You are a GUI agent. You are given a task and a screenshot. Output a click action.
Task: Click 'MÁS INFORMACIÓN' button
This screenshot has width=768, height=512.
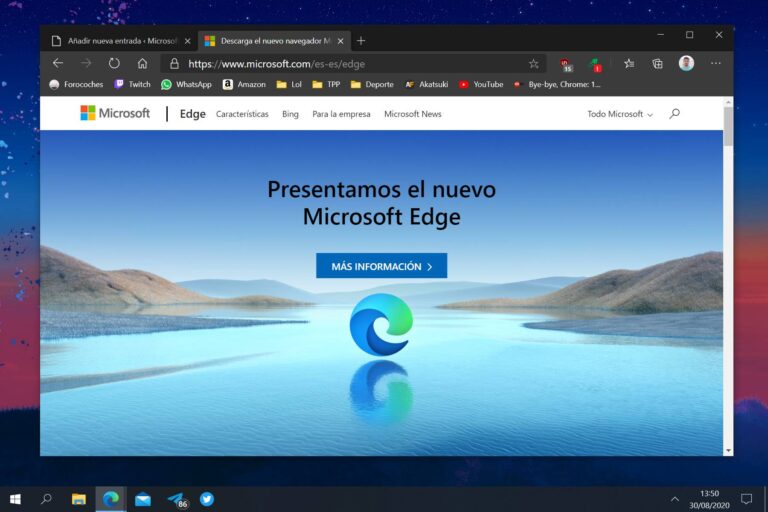[x=382, y=266]
